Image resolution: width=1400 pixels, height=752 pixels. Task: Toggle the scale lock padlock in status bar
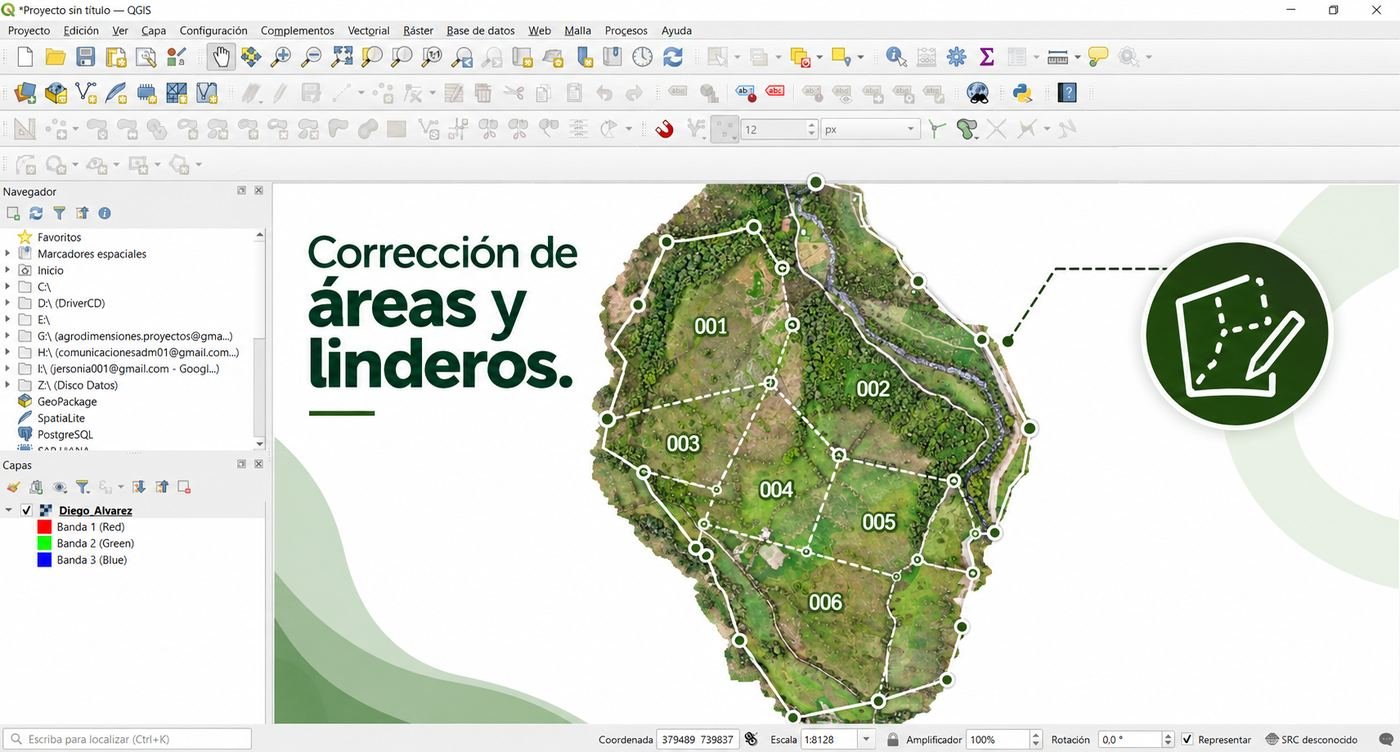pos(892,739)
